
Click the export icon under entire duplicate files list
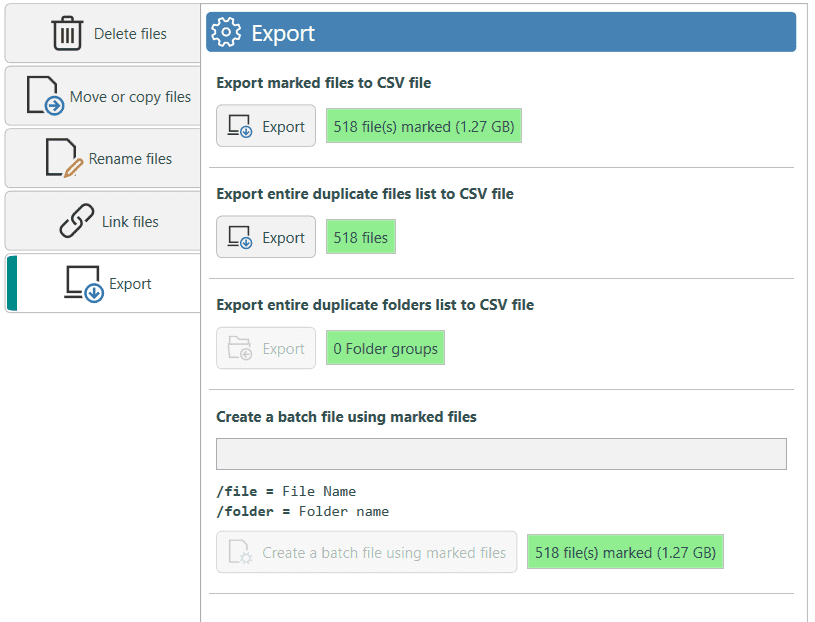click(240, 238)
